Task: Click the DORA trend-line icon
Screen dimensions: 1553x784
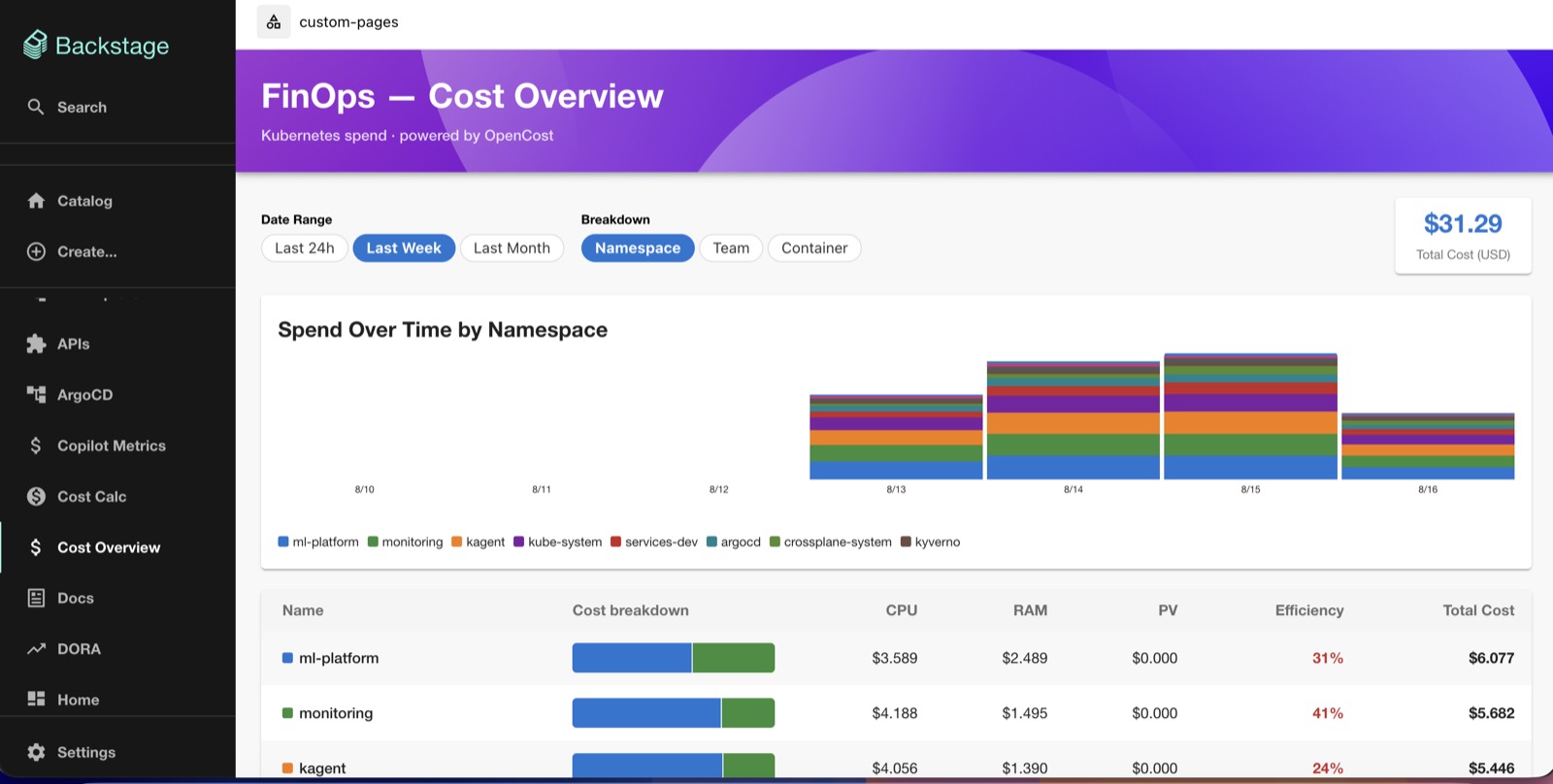Action: [x=36, y=648]
